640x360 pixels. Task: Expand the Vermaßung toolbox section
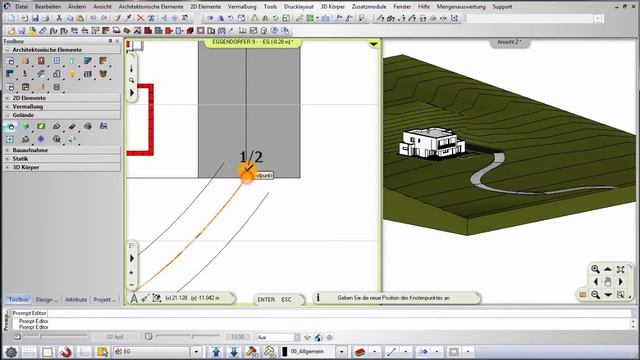(x=7, y=107)
